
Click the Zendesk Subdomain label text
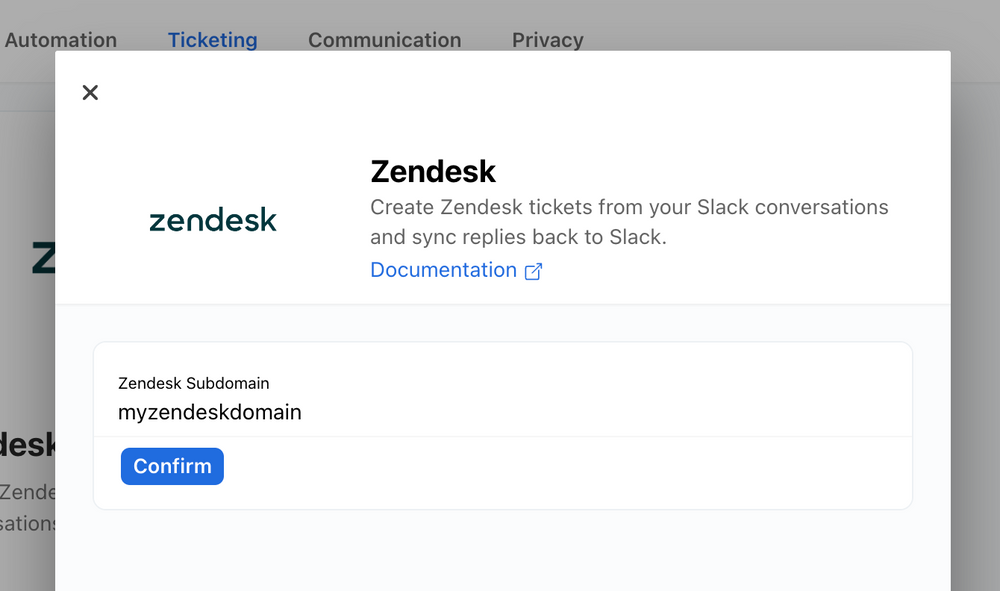click(x=193, y=383)
